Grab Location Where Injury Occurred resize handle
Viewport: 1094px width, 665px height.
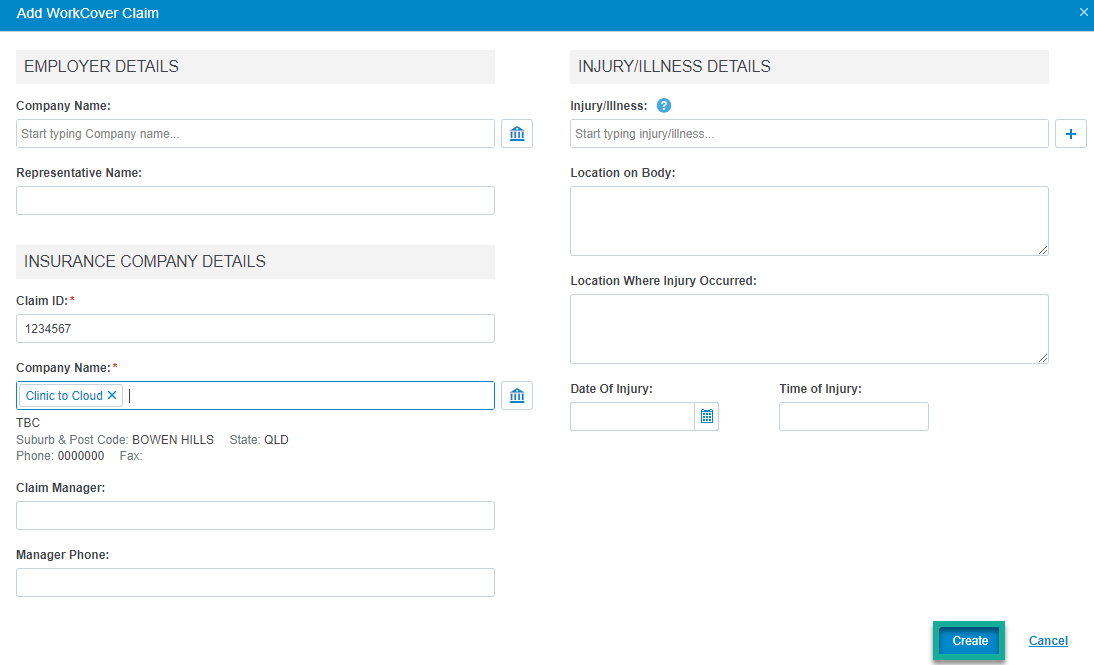point(1043,358)
